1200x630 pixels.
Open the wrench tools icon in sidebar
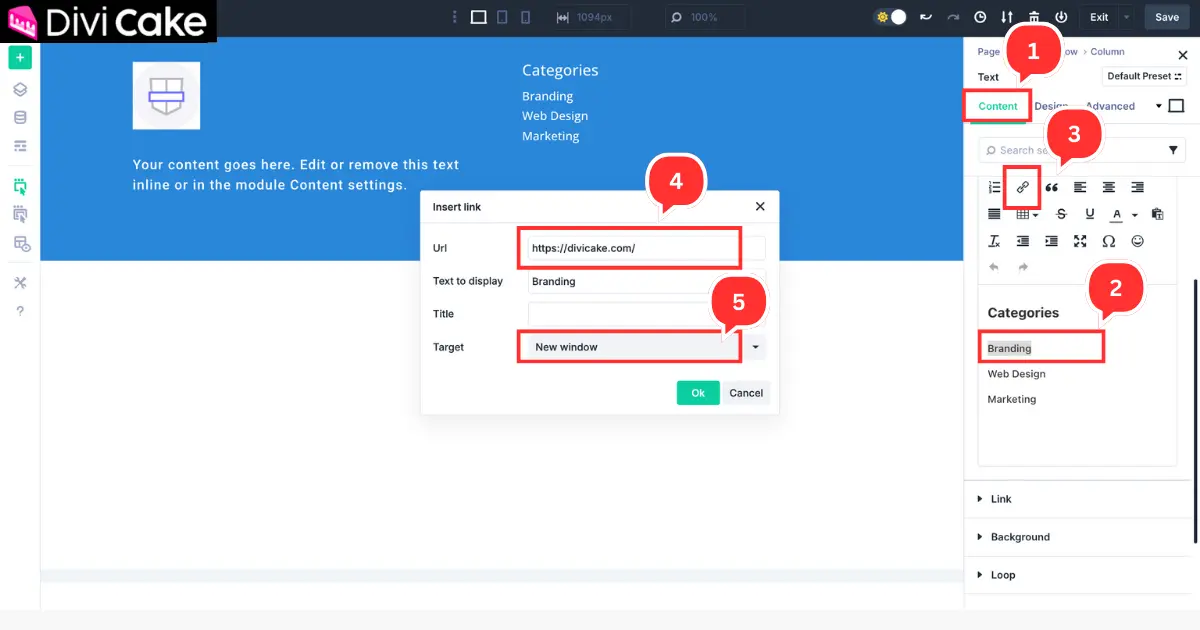[20, 283]
